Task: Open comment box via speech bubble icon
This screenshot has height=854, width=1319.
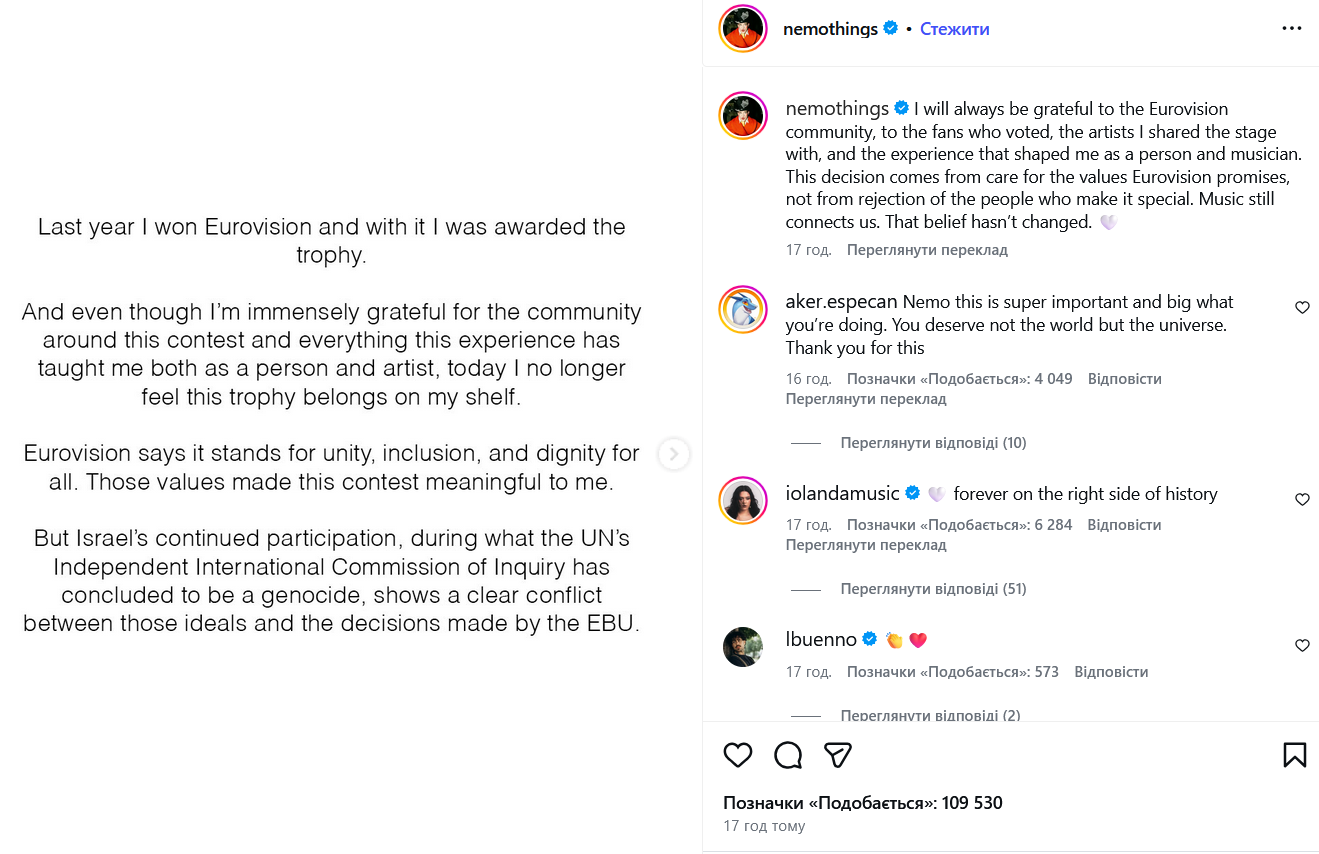Action: pyautogui.click(x=788, y=755)
